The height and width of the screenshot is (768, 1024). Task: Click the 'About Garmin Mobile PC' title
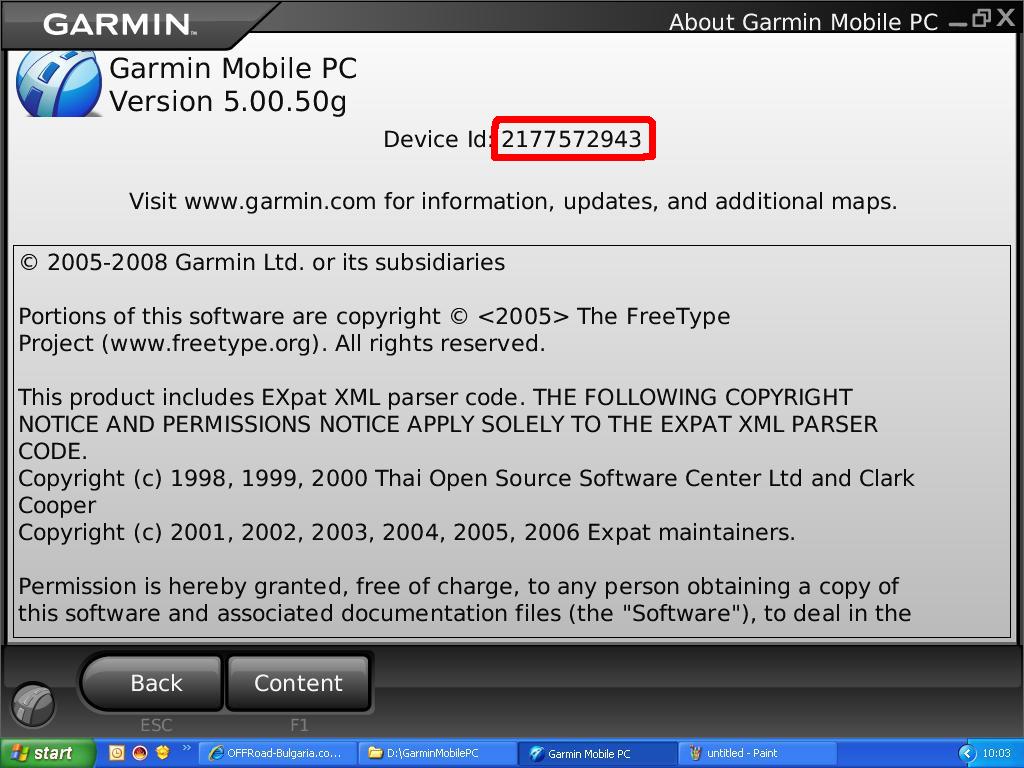(804, 22)
